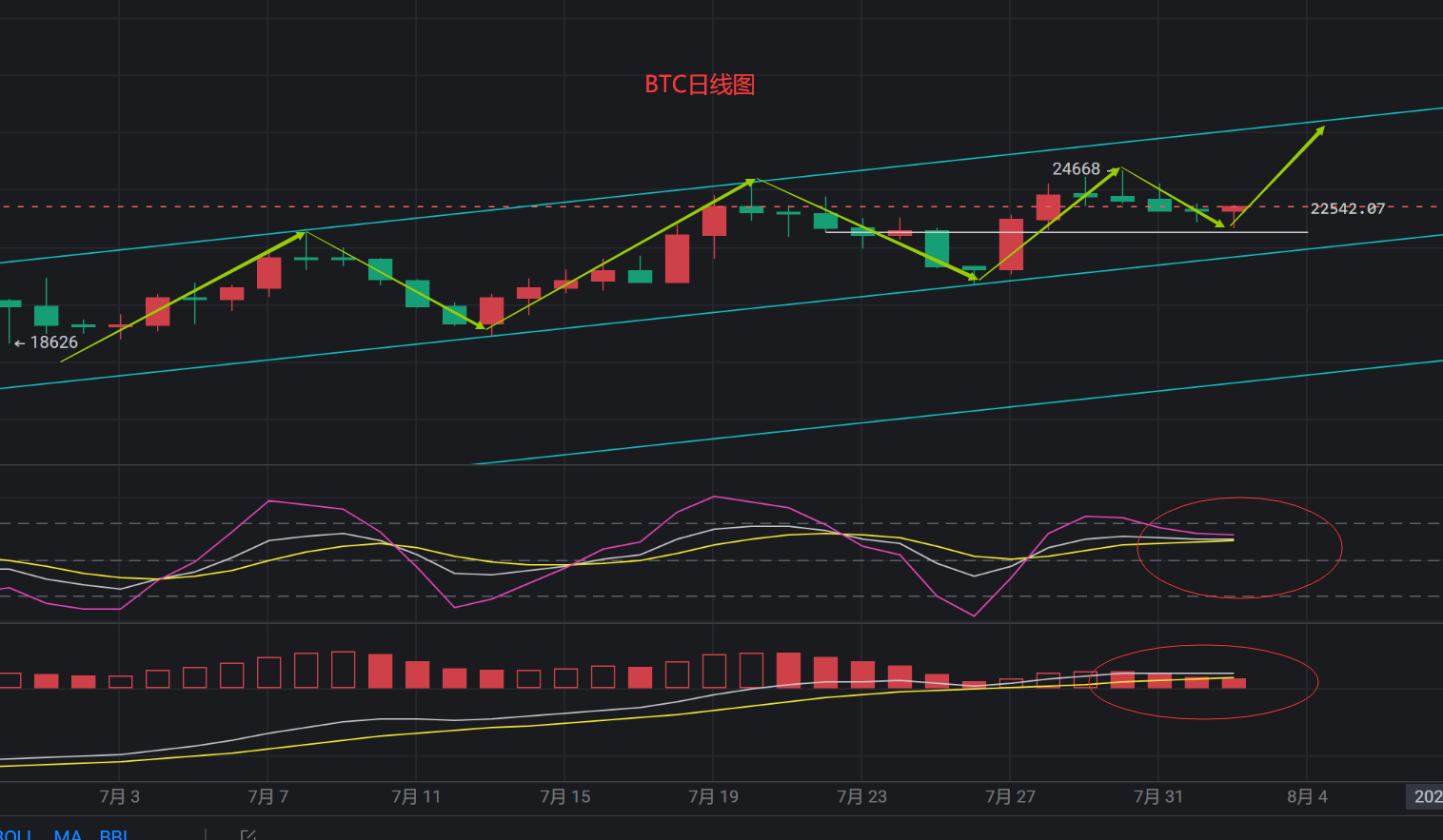Viewport: 1443px width, 840px height.
Task: Click the BTC日线图 chart title text
Action: pos(700,85)
